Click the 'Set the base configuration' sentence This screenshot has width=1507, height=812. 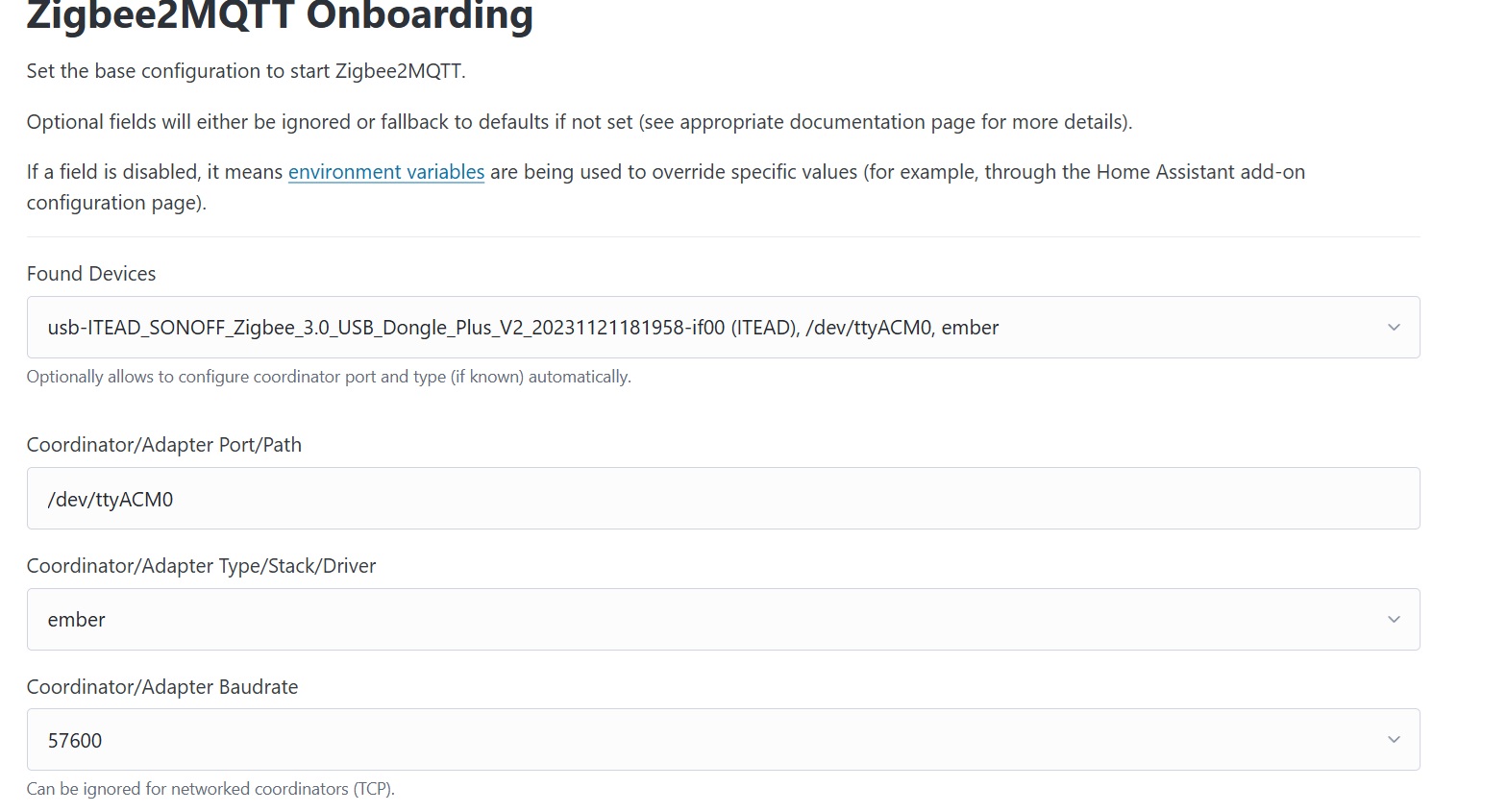[x=246, y=71]
